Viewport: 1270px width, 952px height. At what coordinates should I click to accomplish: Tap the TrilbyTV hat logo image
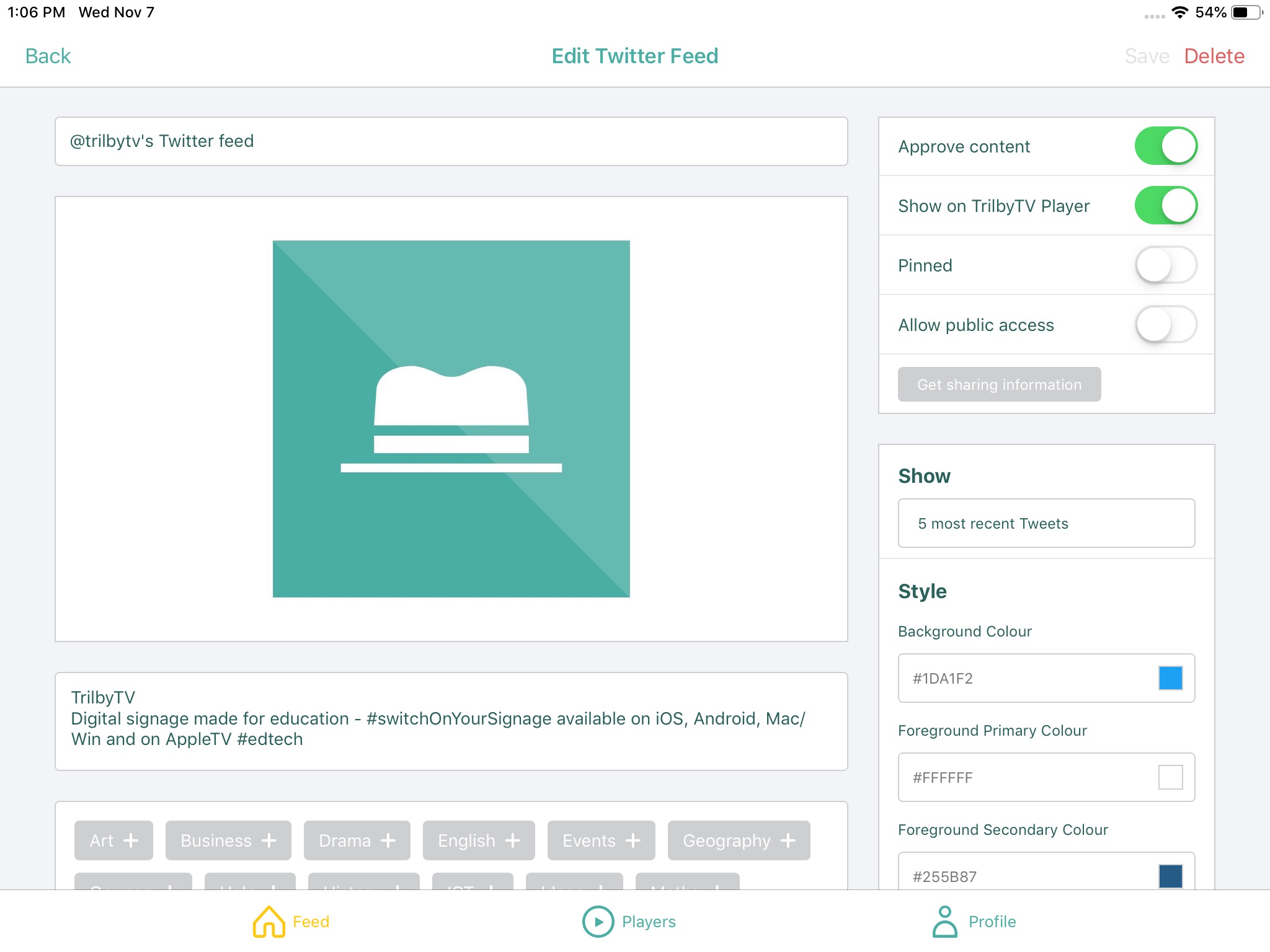click(451, 419)
